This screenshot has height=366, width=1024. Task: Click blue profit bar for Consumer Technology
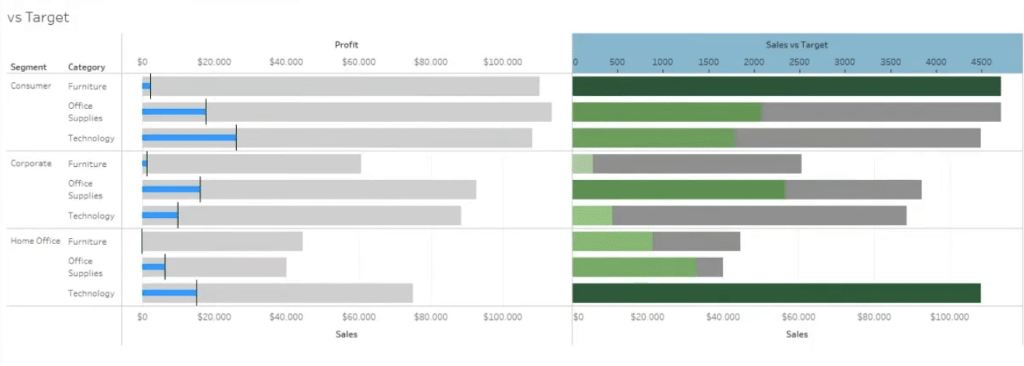pyautogui.click(x=189, y=138)
